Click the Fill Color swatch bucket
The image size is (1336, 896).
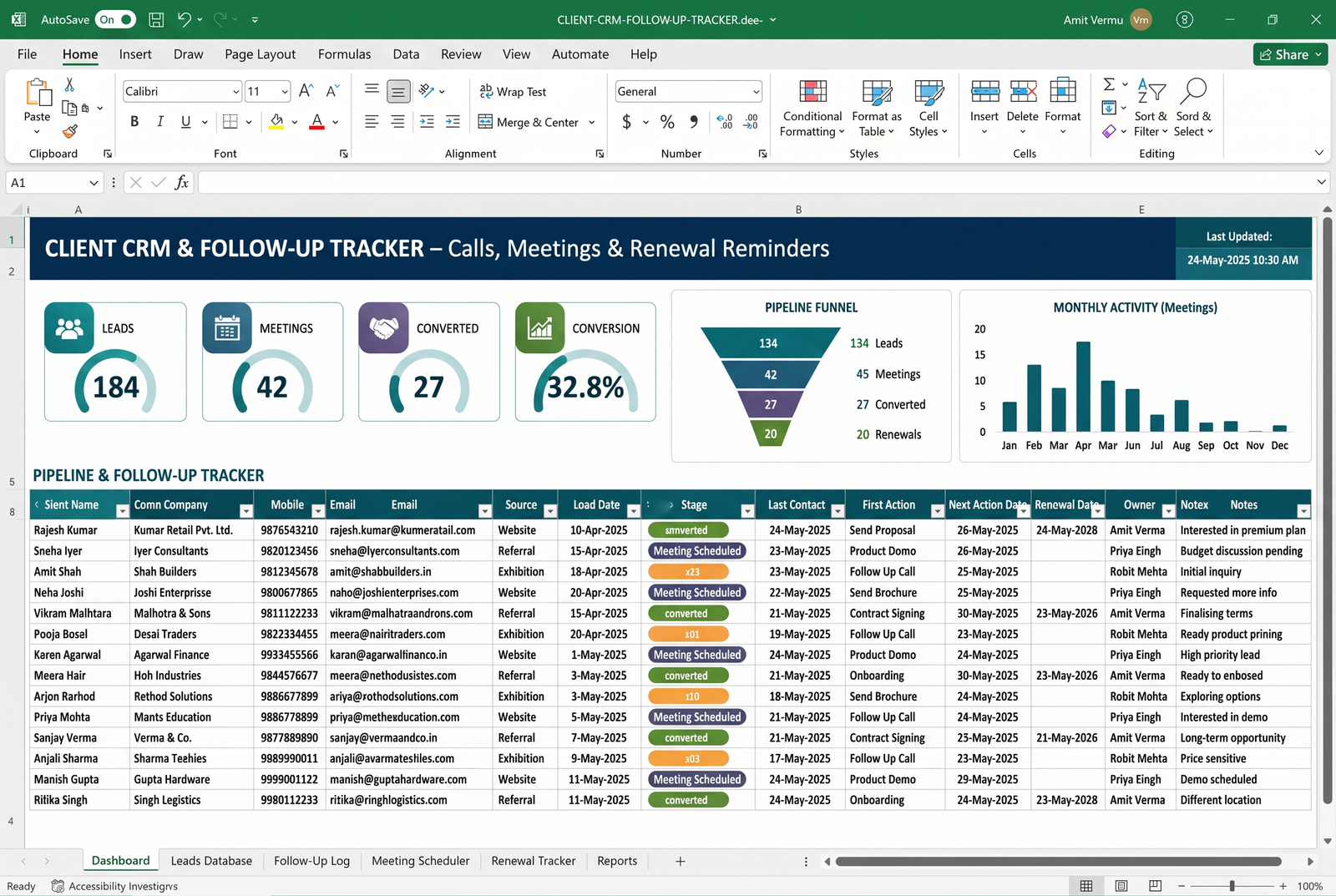click(277, 122)
